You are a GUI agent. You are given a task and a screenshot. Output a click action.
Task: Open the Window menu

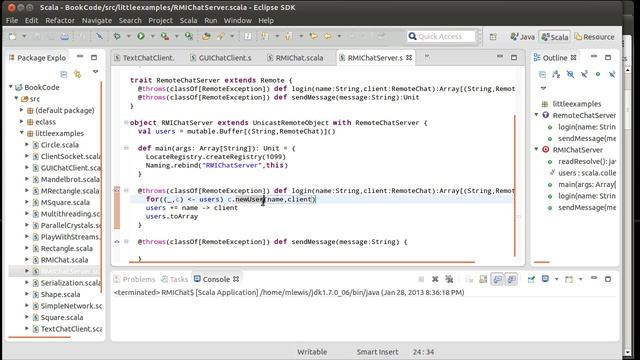[x=238, y=20]
